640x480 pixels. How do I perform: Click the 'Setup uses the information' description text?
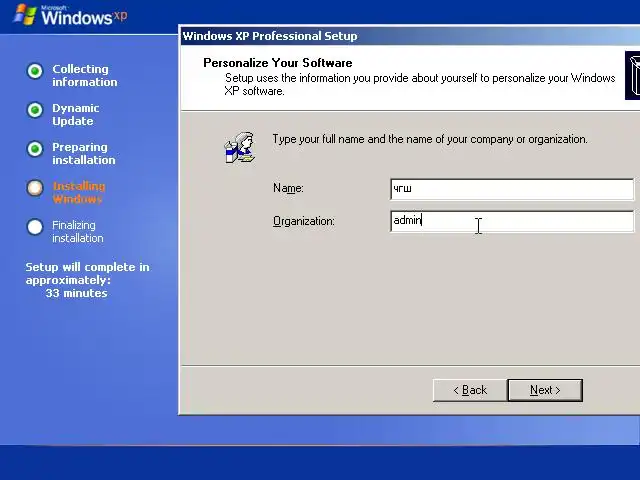pyautogui.click(x=420, y=84)
